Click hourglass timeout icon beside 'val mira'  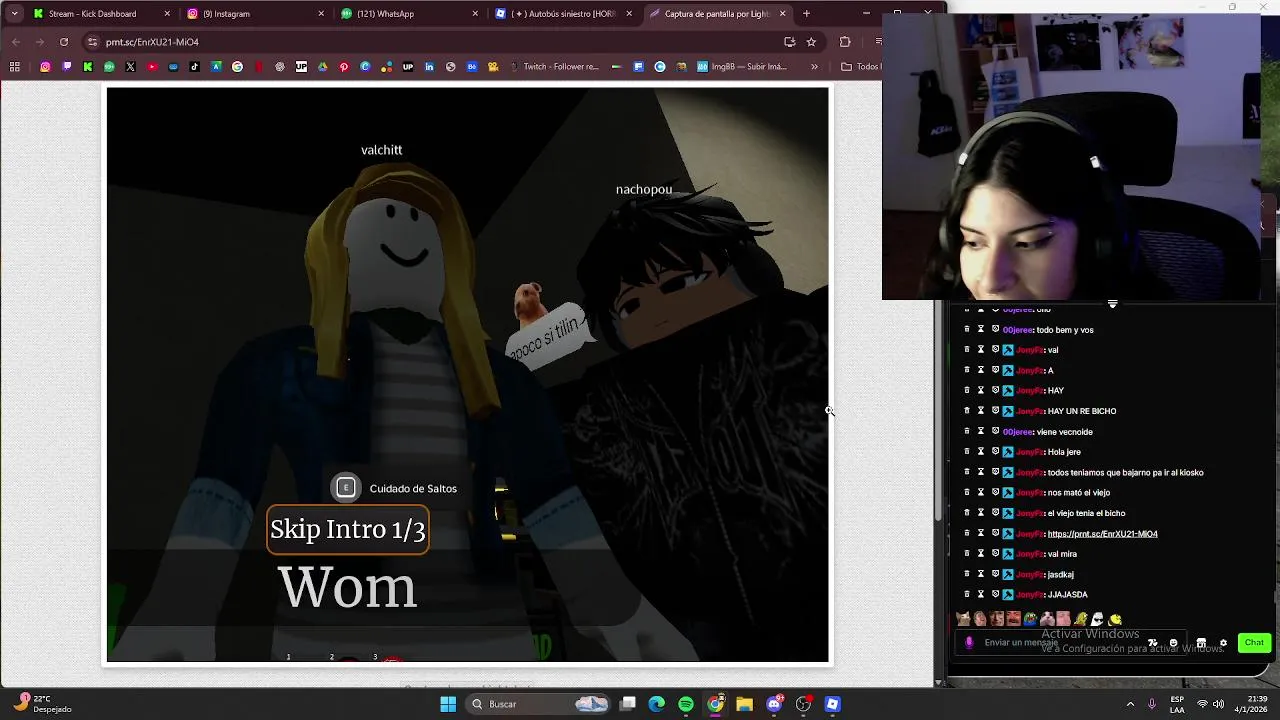tap(981, 554)
